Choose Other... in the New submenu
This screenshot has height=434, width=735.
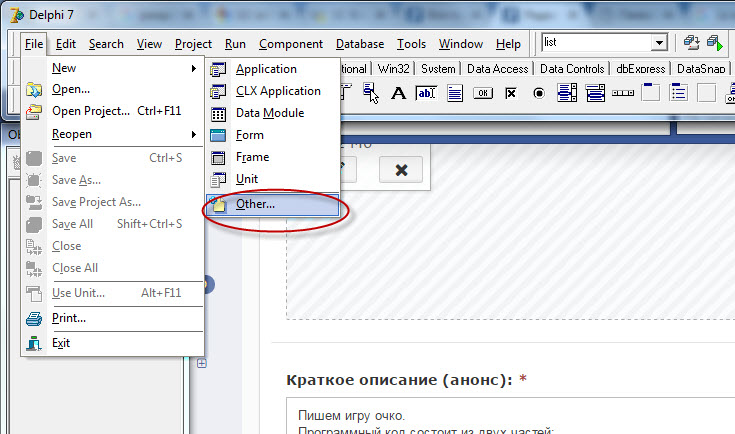(x=272, y=205)
